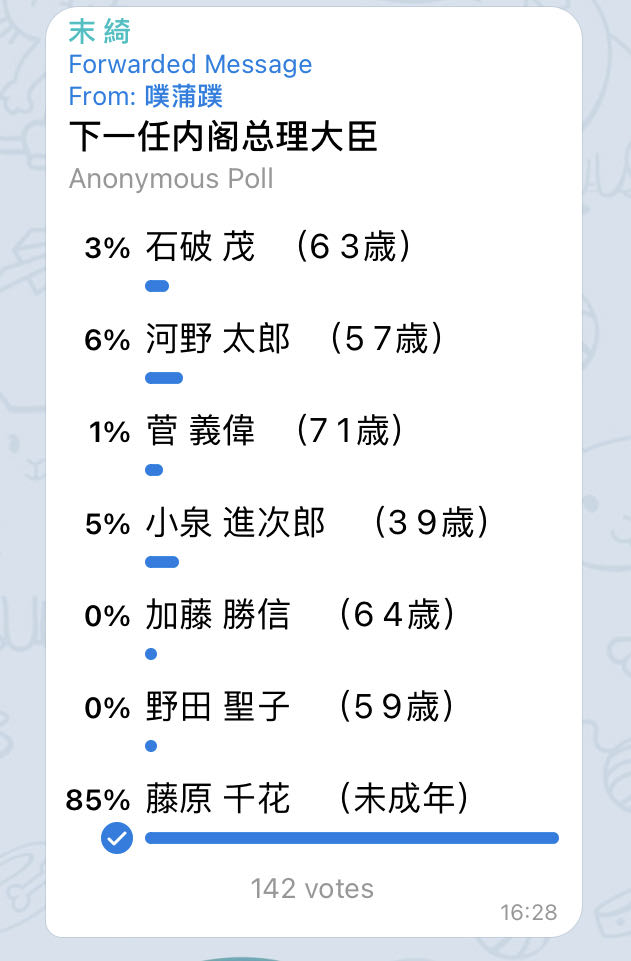631x961 pixels.
Task: Click the 85% percentage label
Action: click(98, 800)
